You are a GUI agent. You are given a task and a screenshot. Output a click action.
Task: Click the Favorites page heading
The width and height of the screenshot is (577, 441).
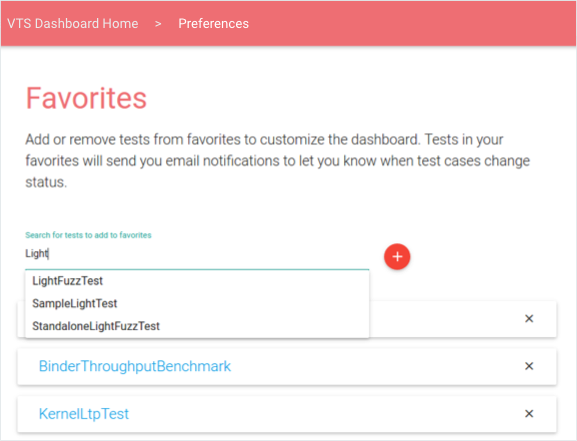pos(86,98)
